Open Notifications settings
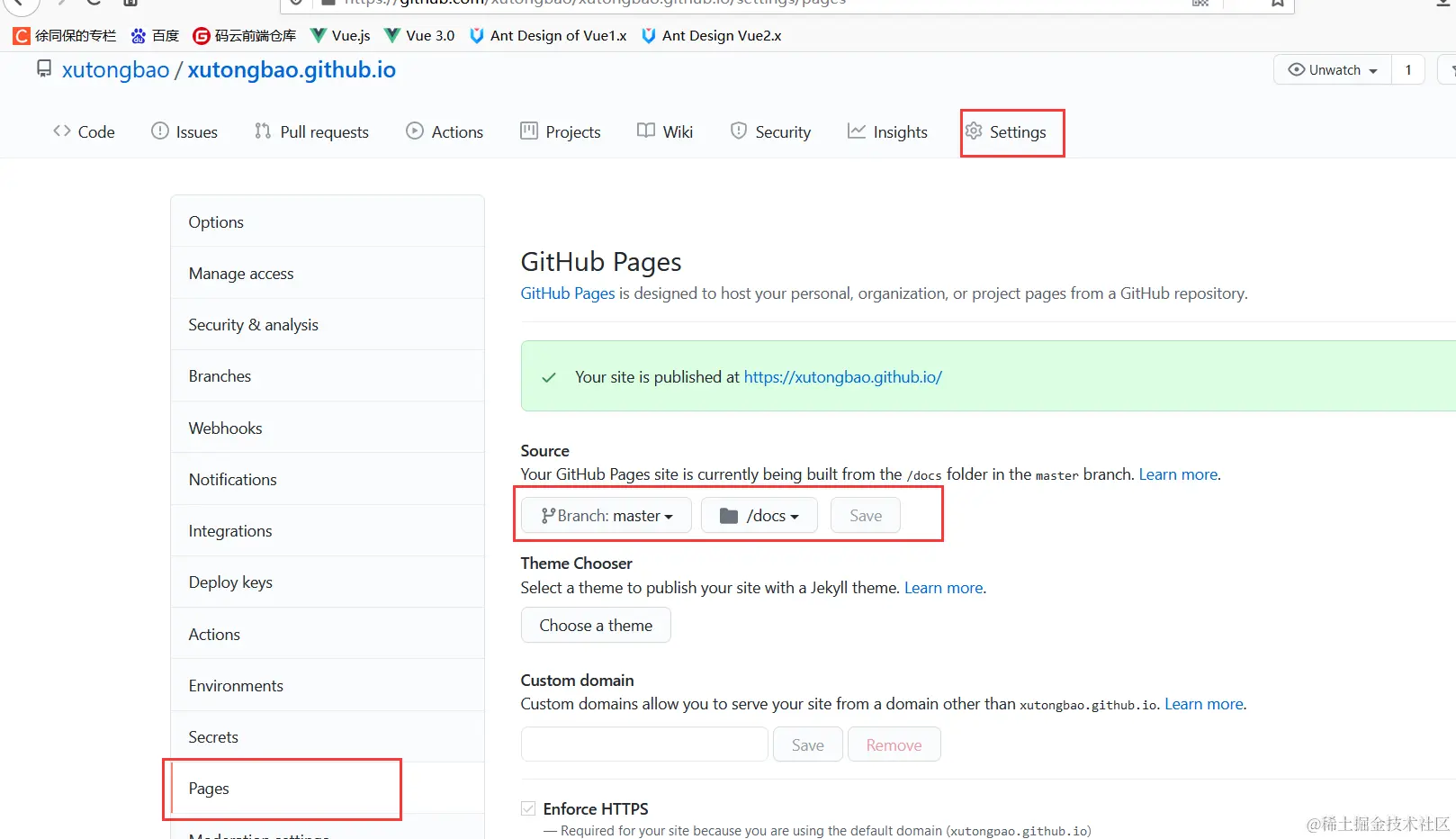This screenshot has width=1456, height=839. pyautogui.click(x=328, y=479)
